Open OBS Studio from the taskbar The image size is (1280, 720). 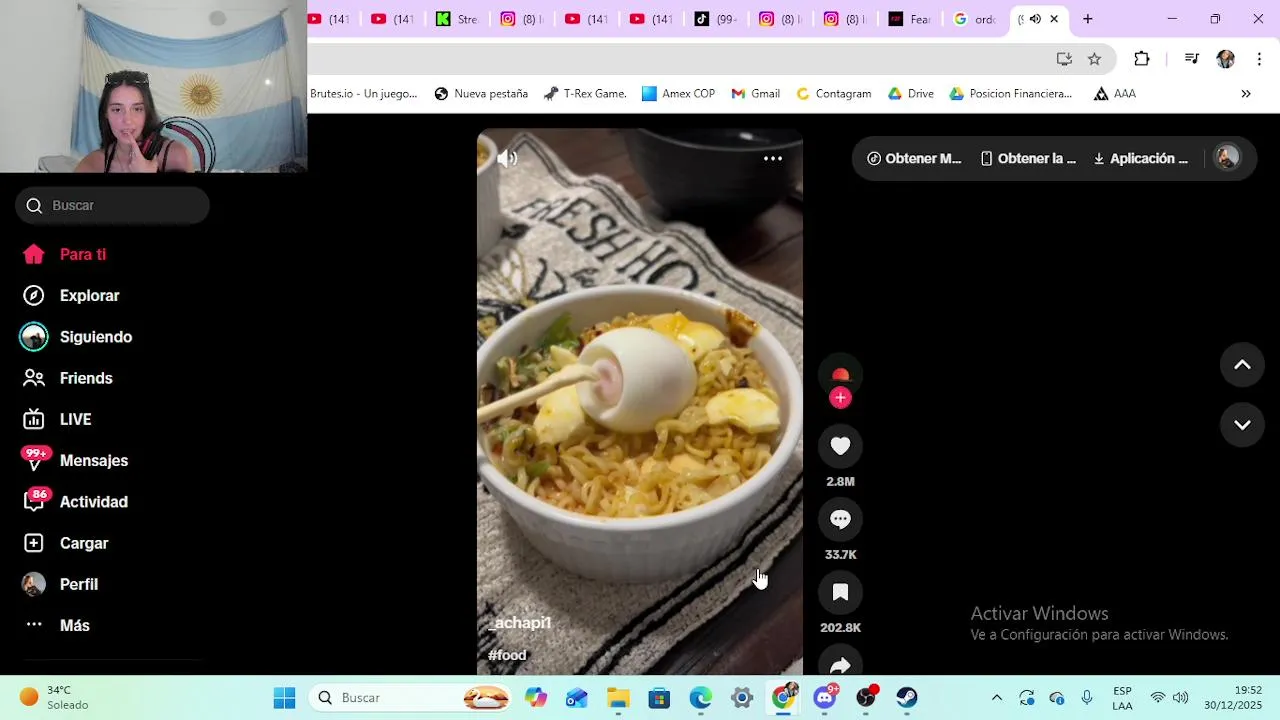click(x=866, y=698)
